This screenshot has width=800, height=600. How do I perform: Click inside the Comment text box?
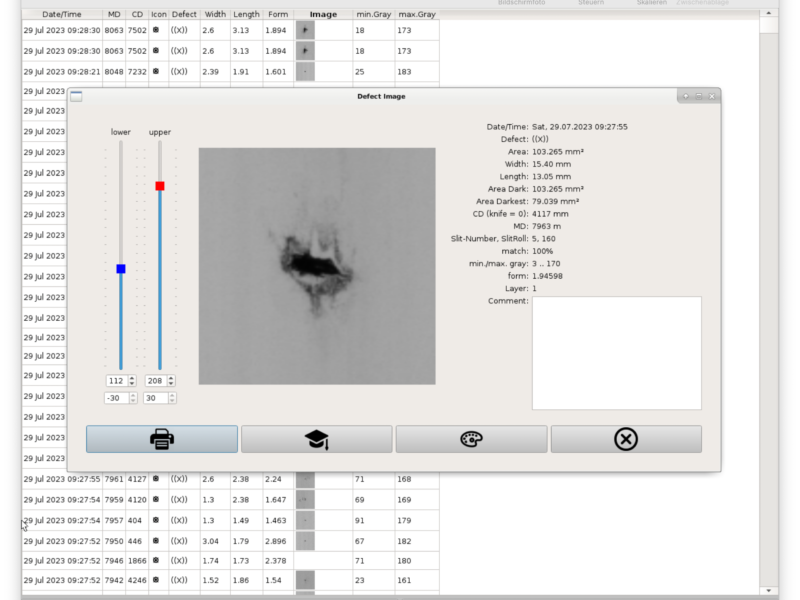[616, 353]
